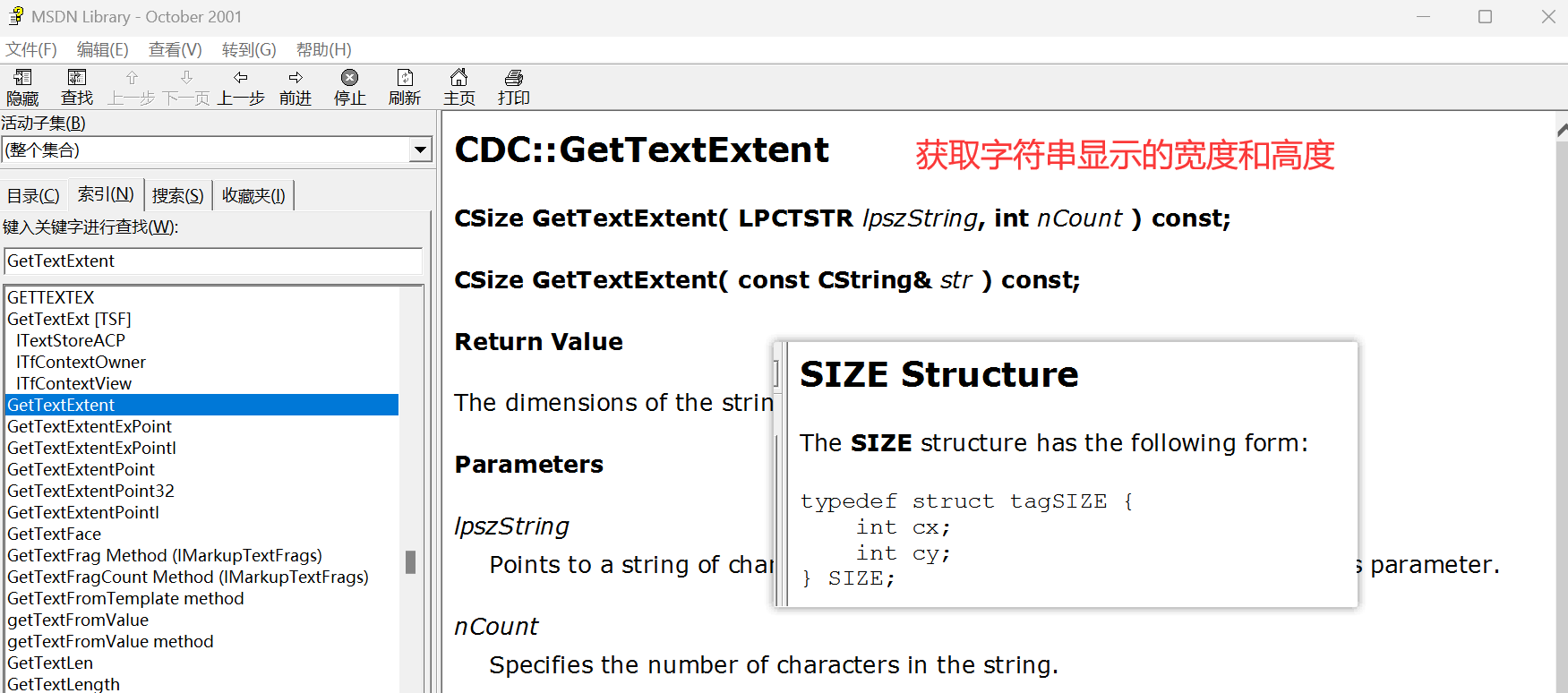Image resolution: width=1568 pixels, height=693 pixels.
Task: Open the 帮助(H) menu
Action: pos(324,49)
